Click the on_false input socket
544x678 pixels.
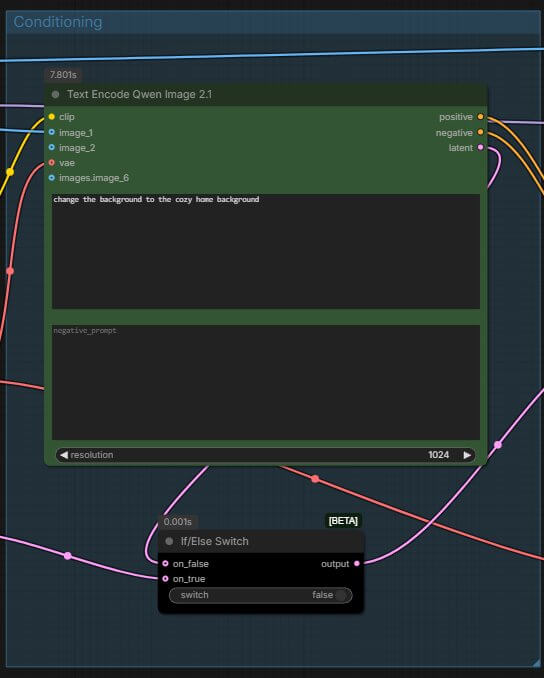pos(165,563)
